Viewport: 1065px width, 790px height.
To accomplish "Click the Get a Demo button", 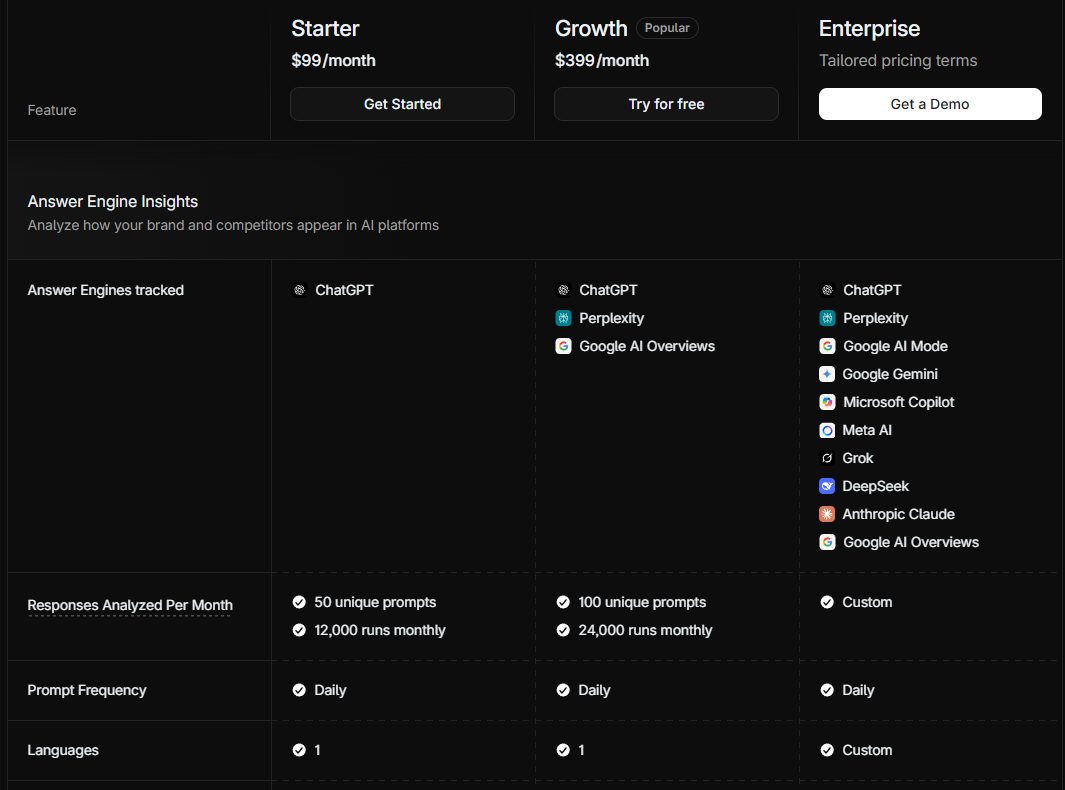I will tap(930, 104).
